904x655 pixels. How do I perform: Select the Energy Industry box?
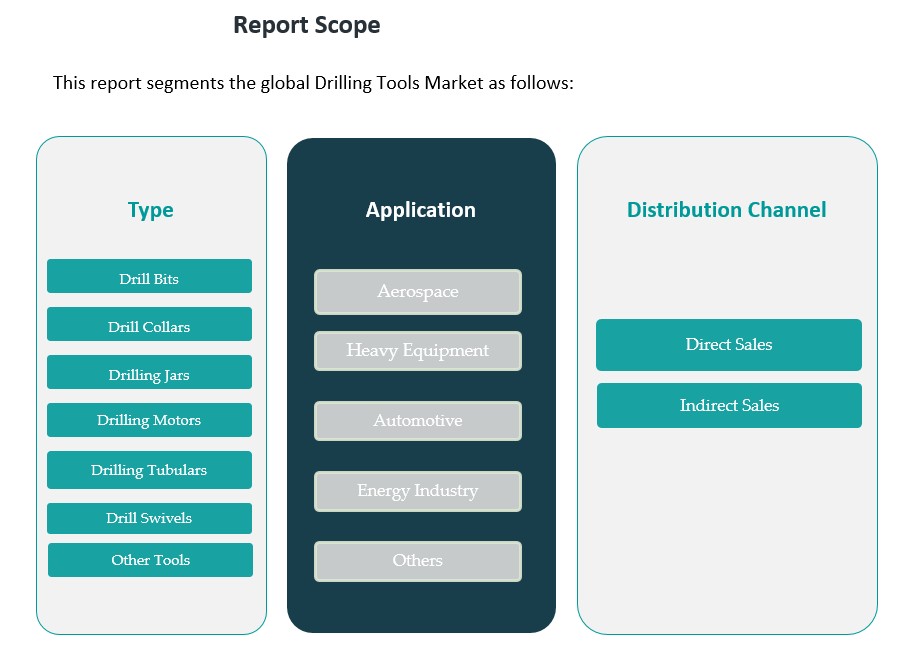coord(417,491)
